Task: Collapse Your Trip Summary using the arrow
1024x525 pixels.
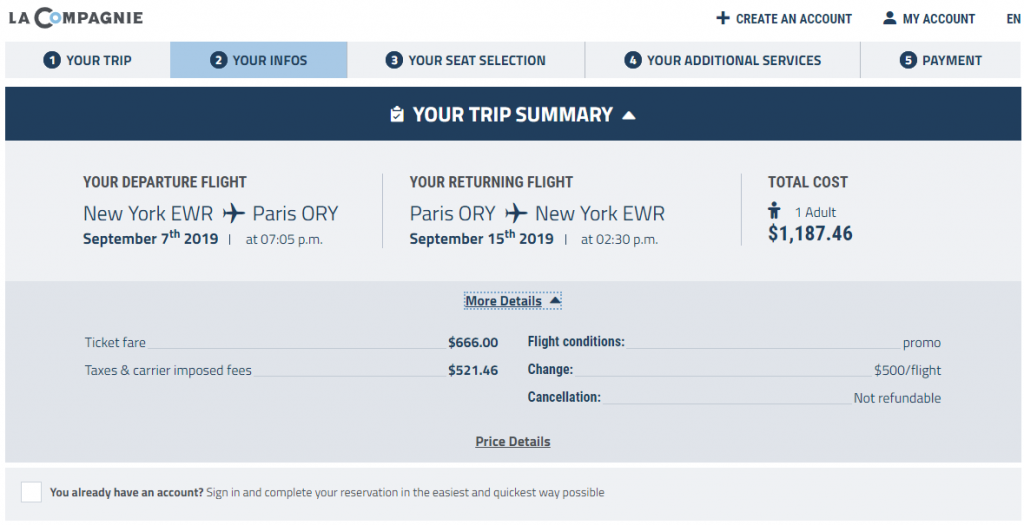Action: point(629,116)
